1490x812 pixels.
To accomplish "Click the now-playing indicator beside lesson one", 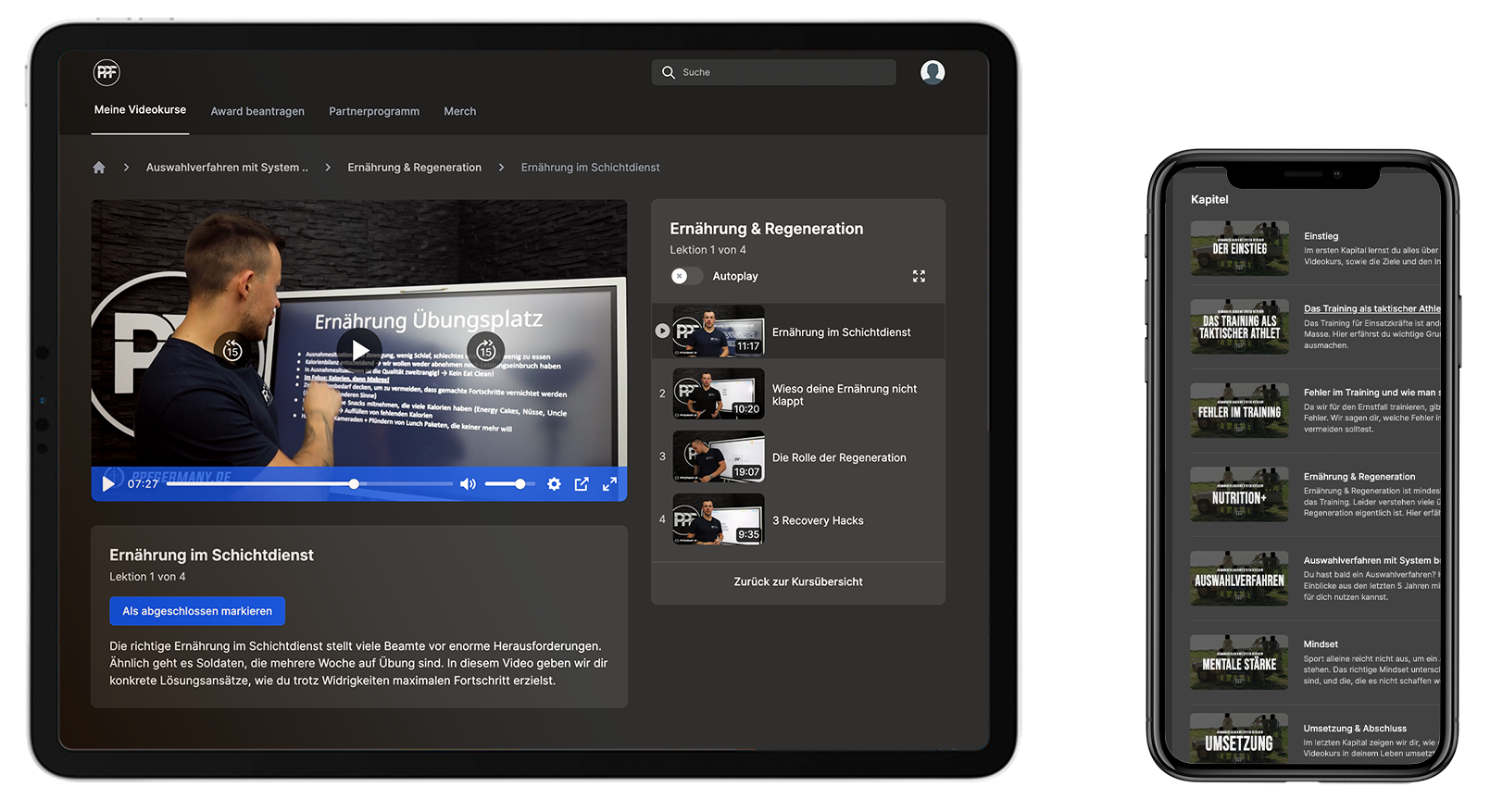I will pos(662,331).
